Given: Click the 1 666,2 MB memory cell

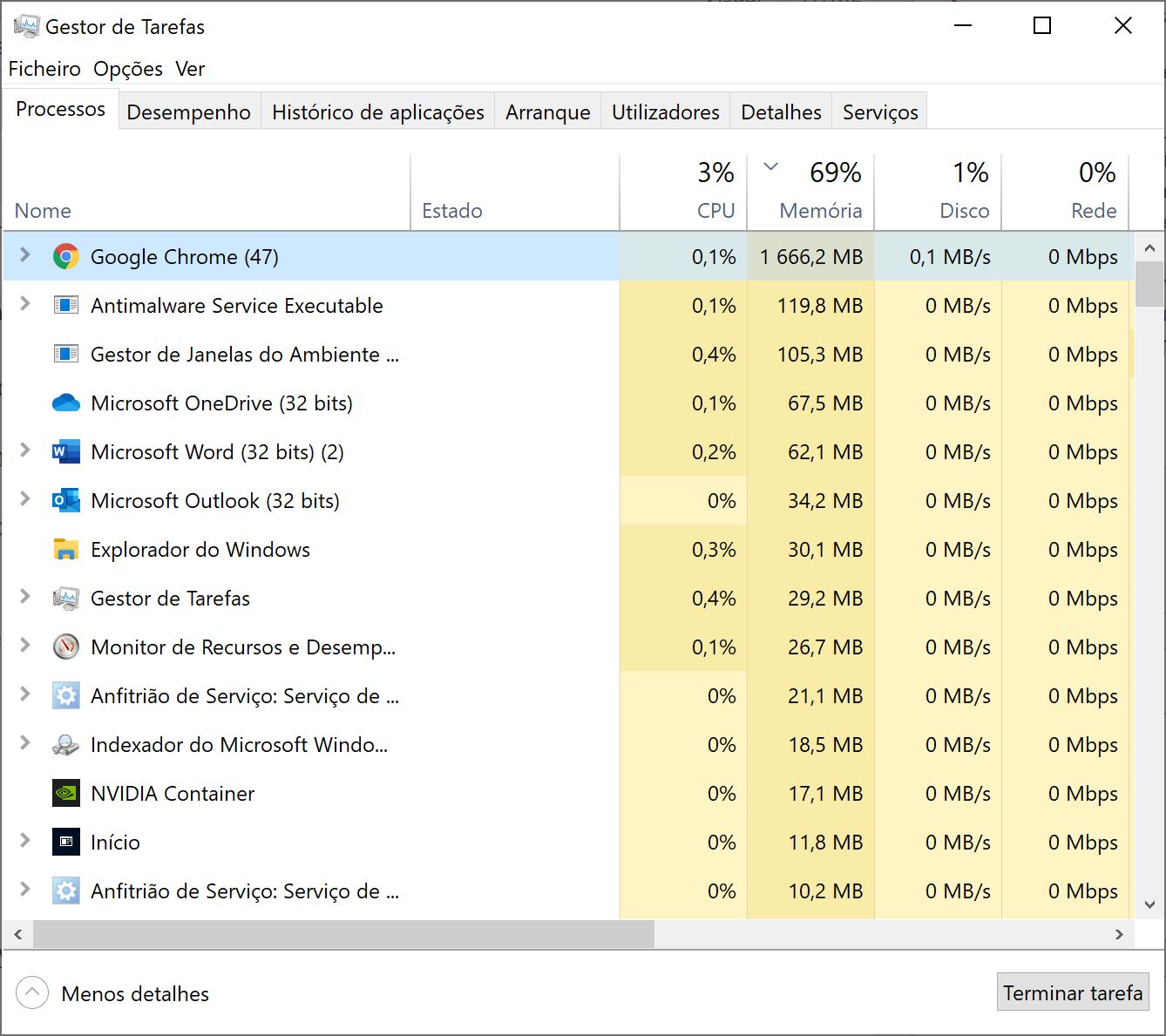Looking at the screenshot, I should (810, 257).
